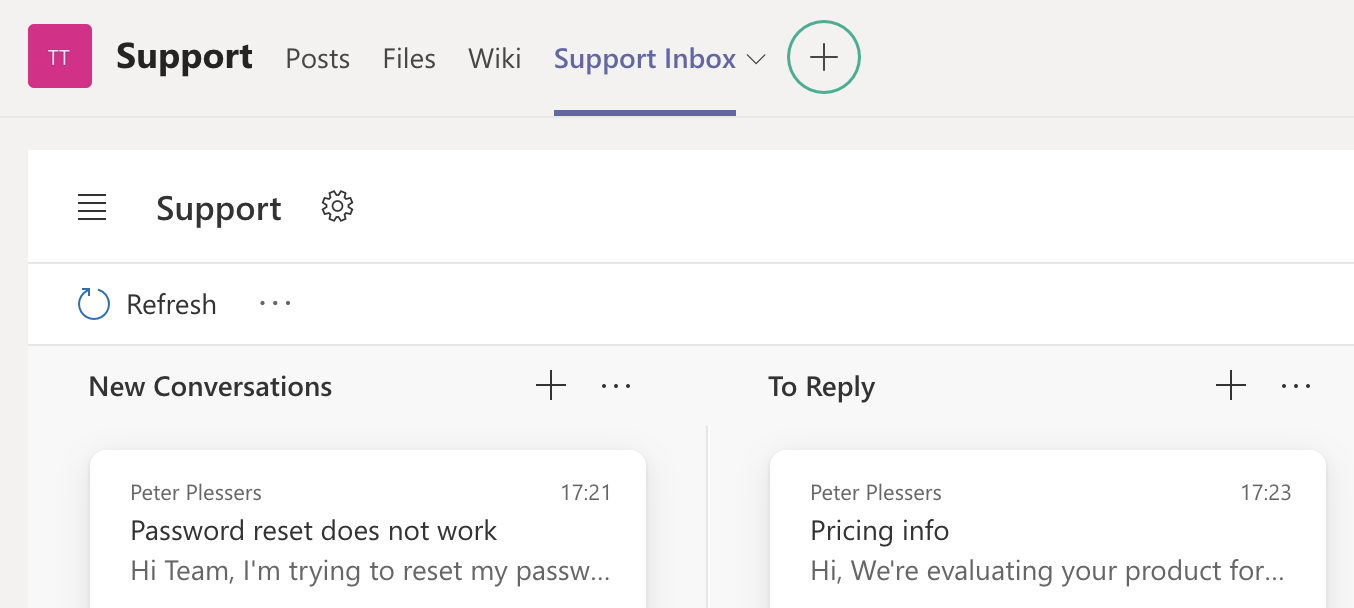Open New Conversations column options menu
1354x608 pixels.
click(616, 386)
